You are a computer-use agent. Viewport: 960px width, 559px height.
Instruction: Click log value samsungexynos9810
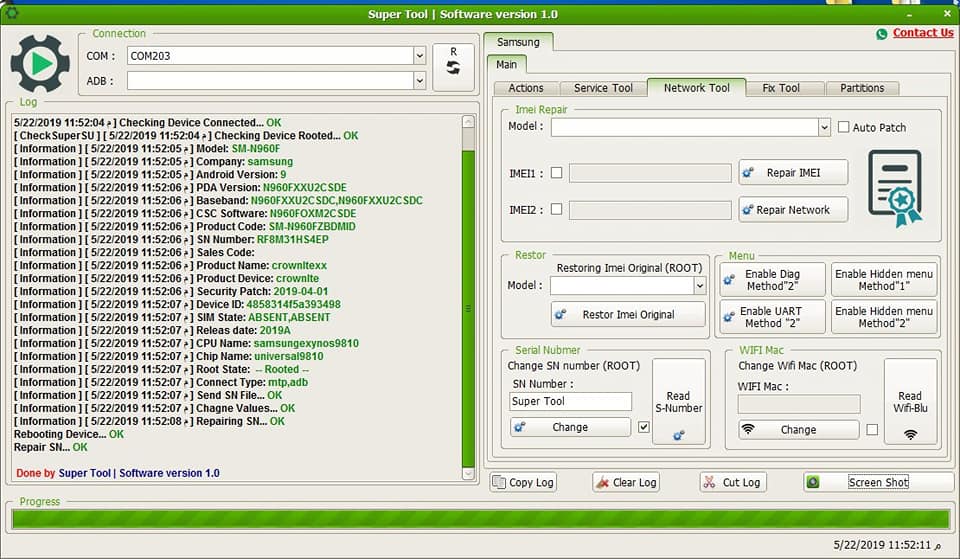[x=306, y=343]
